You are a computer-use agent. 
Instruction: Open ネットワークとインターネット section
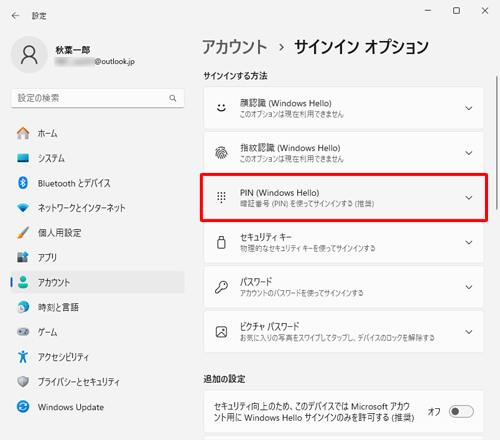coord(97,208)
